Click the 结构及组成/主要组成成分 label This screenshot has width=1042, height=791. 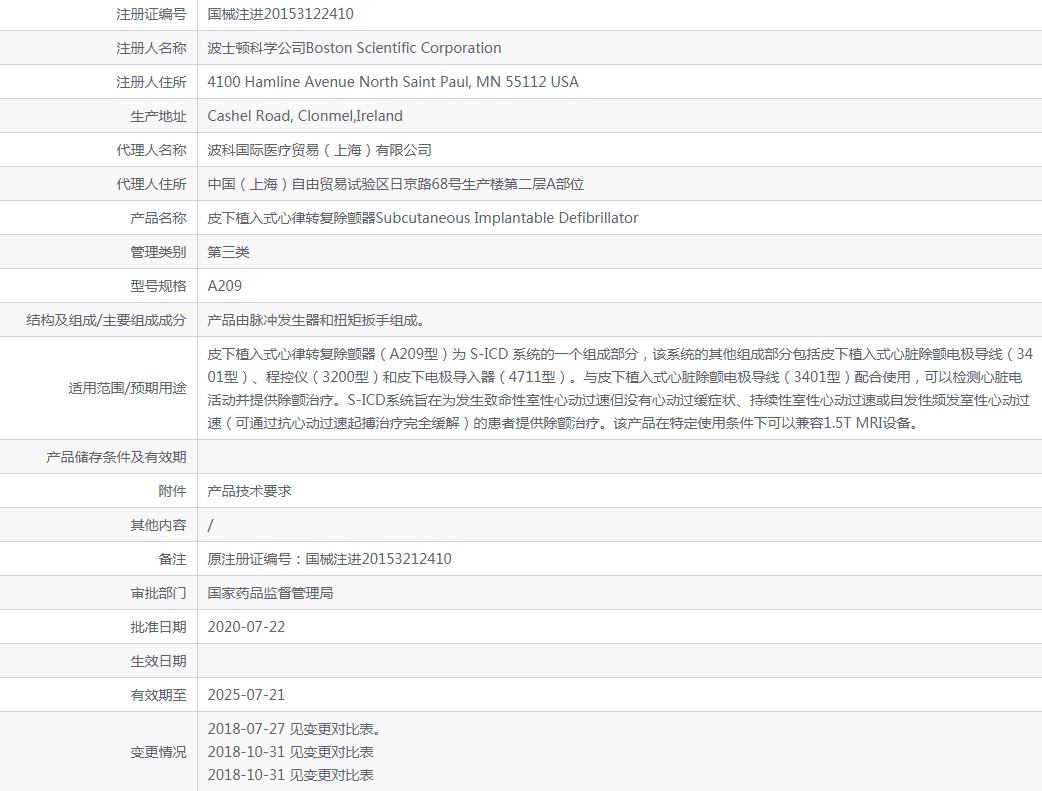pyautogui.click(x=106, y=320)
